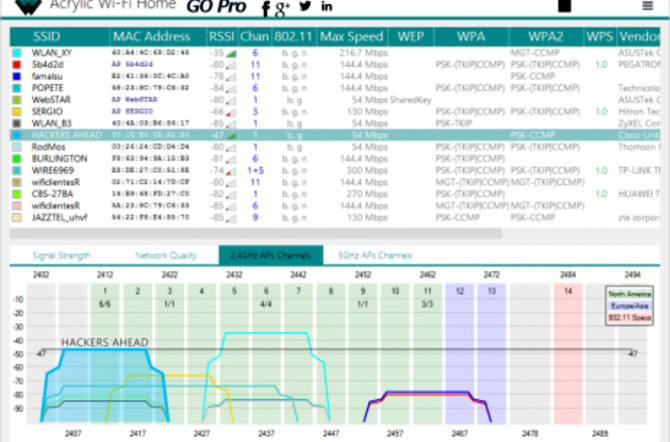This screenshot has height=442, width=670.
Task: Select the RodMos network name
Action: (x=48, y=147)
